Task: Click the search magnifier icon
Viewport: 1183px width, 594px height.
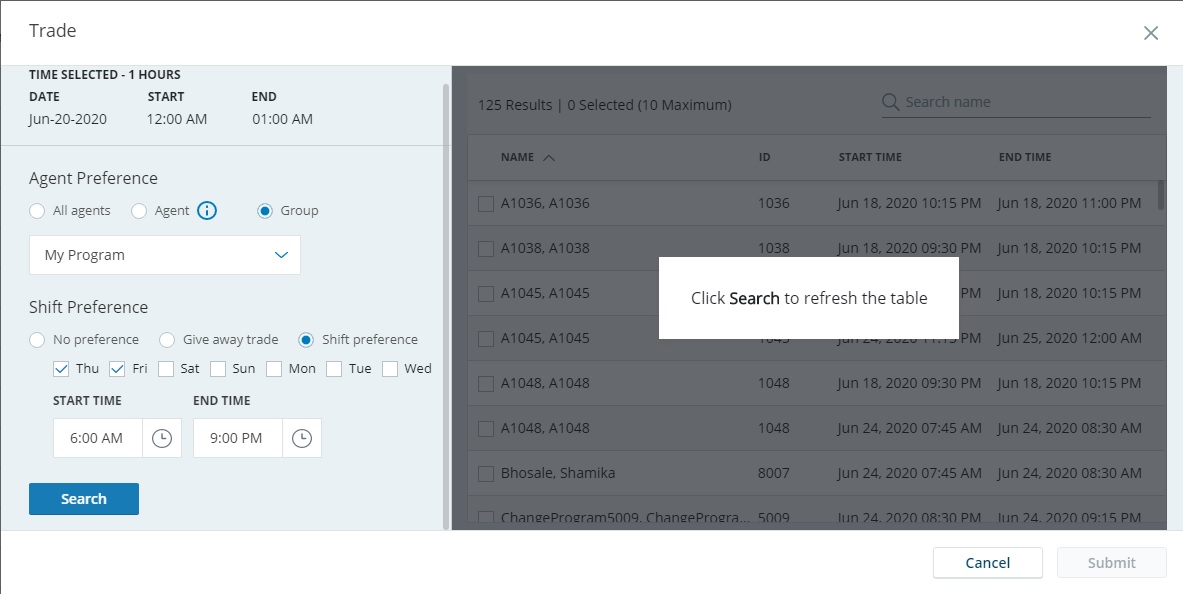Action: [x=891, y=102]
